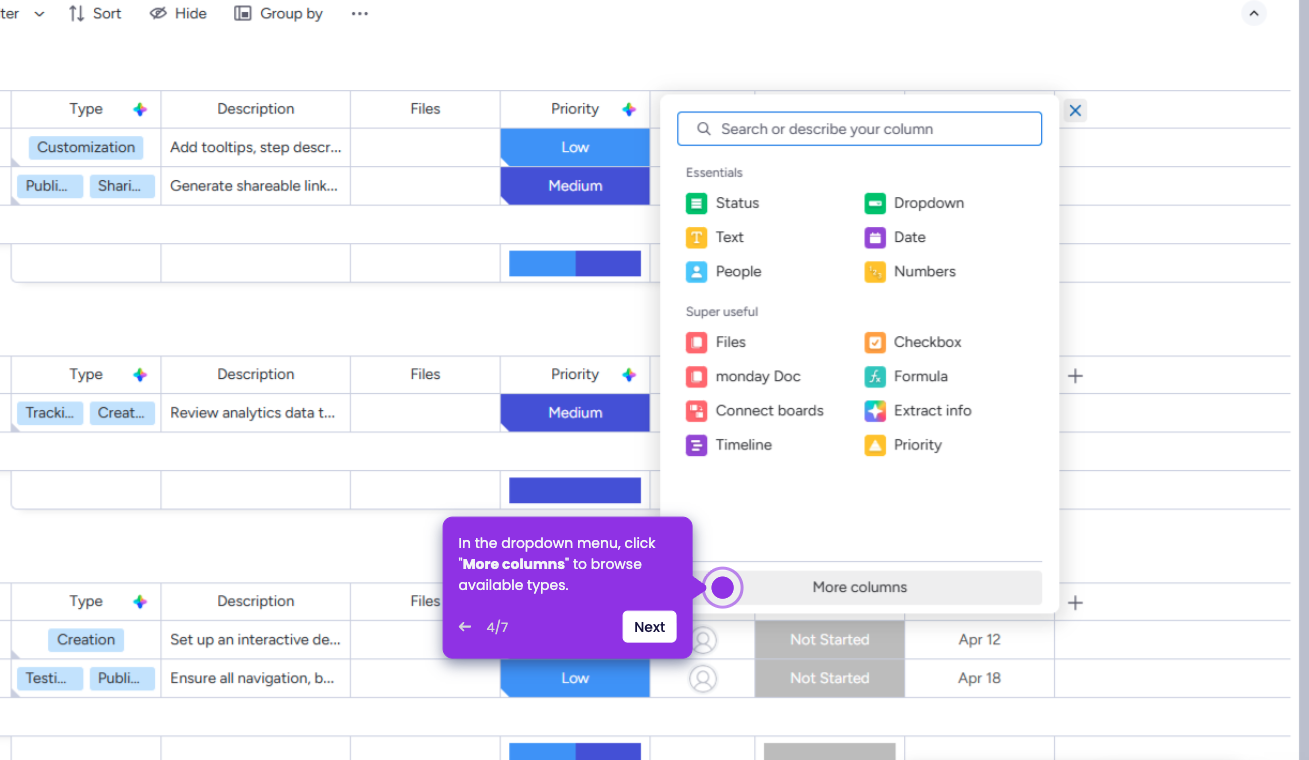Add a Connect boards column

click(755, 410)
